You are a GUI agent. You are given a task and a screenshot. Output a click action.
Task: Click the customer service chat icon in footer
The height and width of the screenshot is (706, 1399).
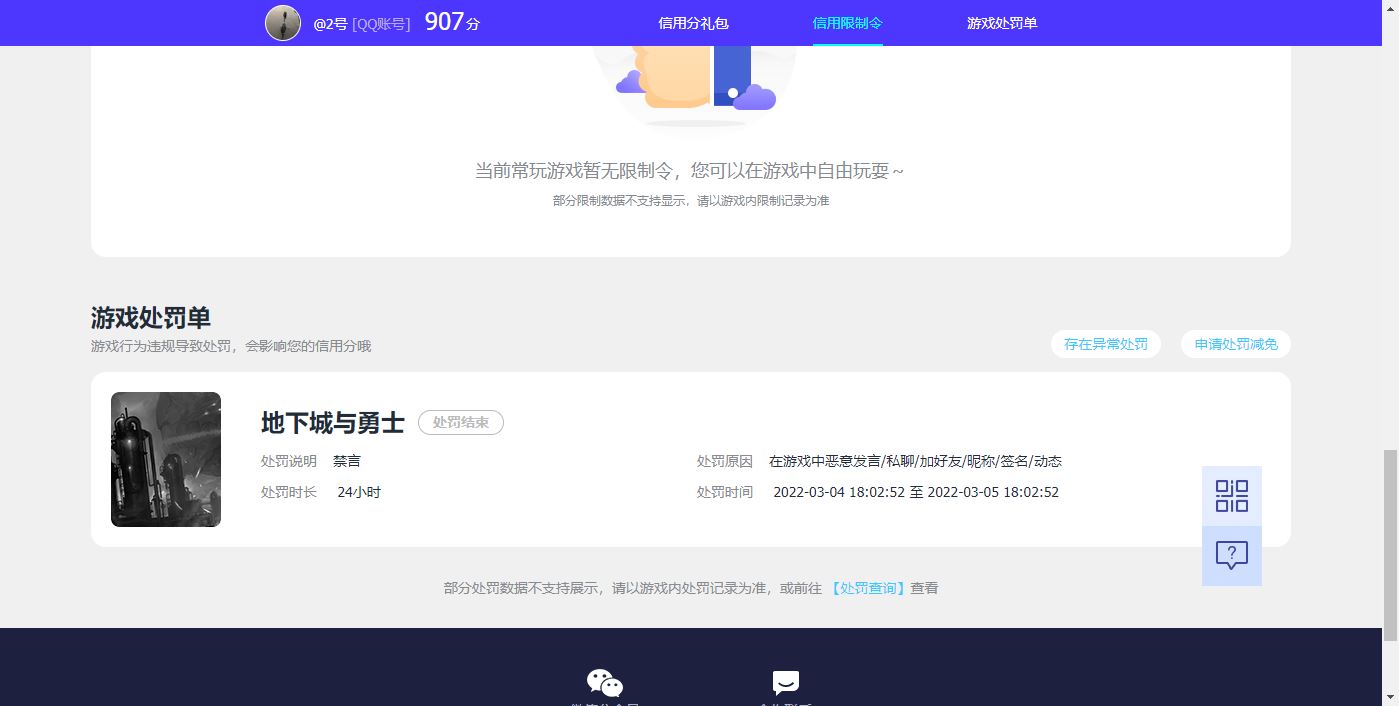pyautogui.click(x=784, y=684)
